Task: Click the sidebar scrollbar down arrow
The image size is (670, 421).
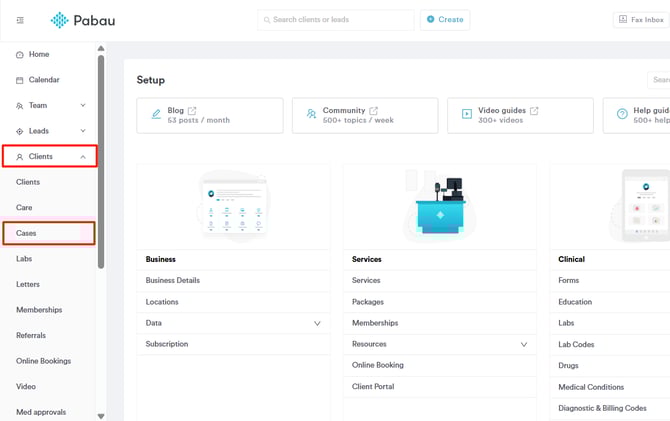Action: coord(100,415)
